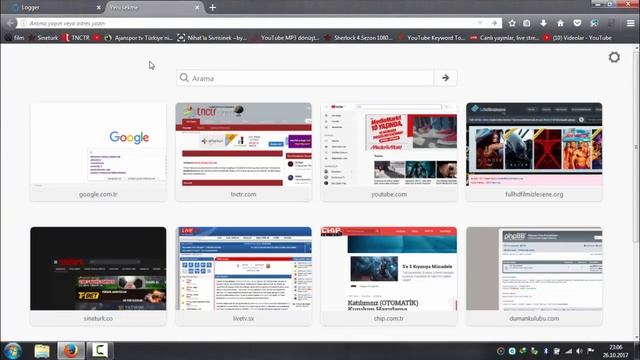The width and height of the screenshot is (640, 360).
Task: Open the Camtasia taskbar icon
Action: (99, 351)
